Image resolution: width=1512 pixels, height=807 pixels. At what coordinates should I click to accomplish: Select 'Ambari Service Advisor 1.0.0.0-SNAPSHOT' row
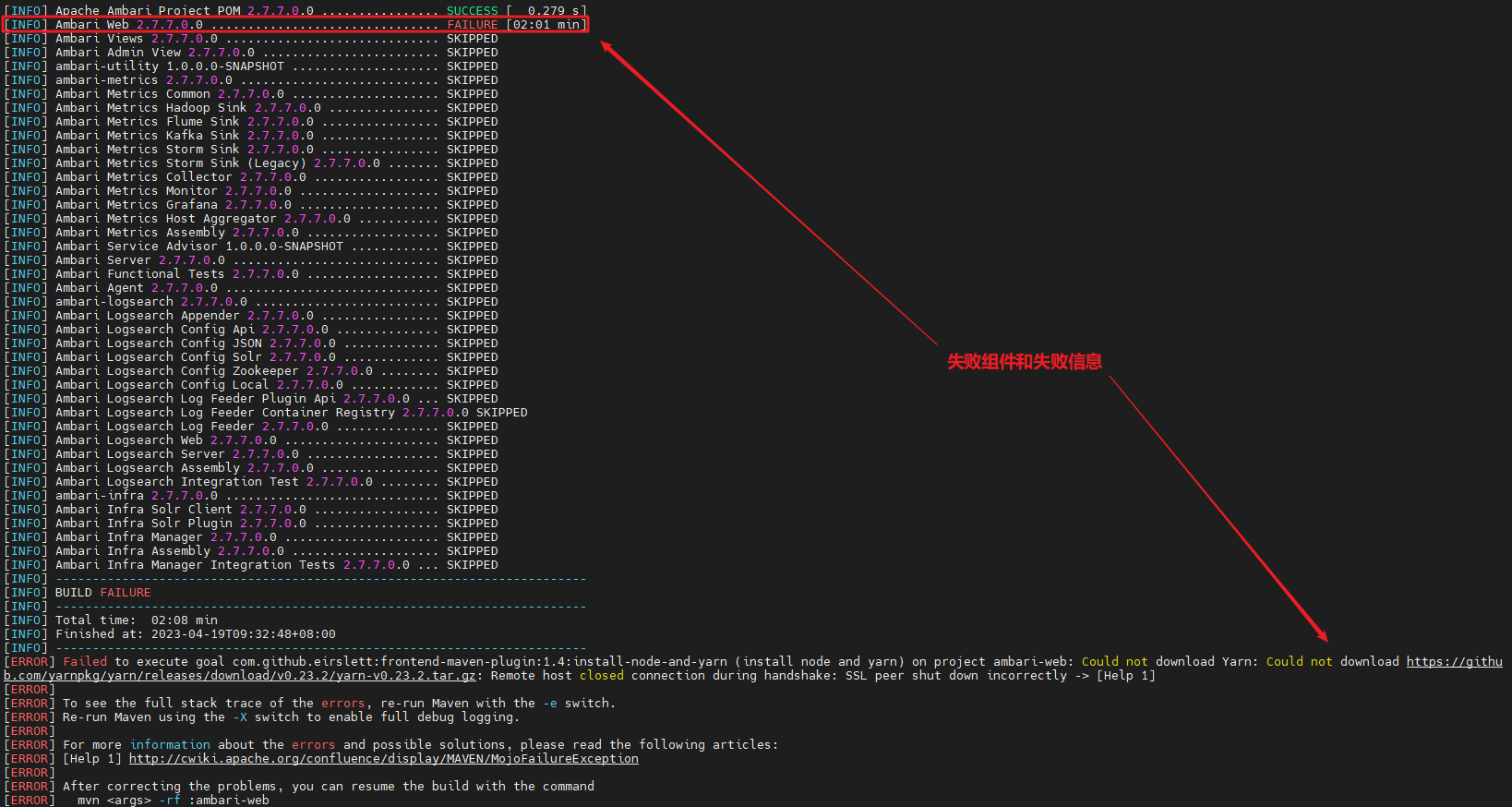tap(251, 247)
